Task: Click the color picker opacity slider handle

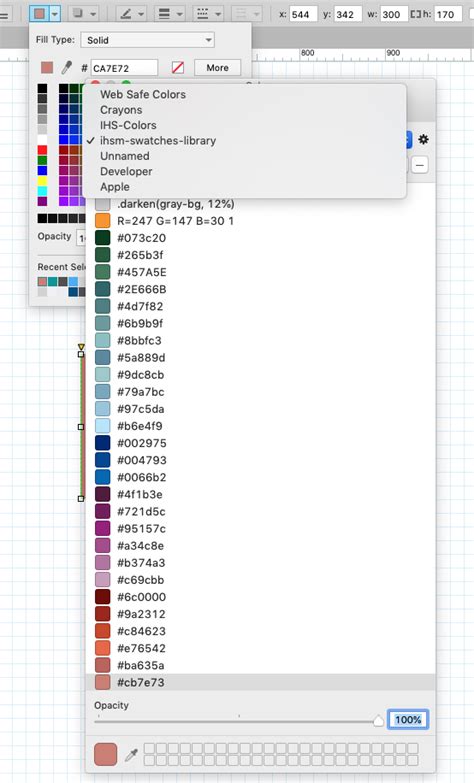Action: pyautogui.click(x=379, y=720)
